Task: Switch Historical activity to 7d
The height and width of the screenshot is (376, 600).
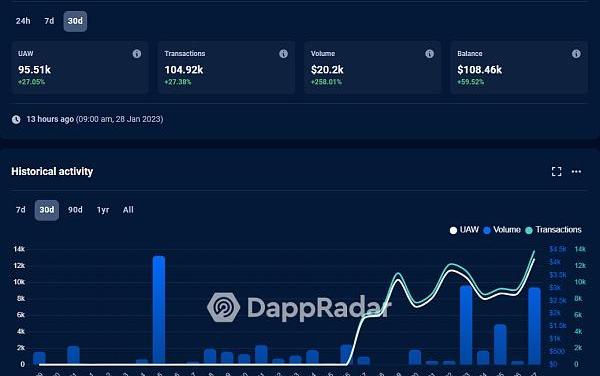Action: click(21, 210)
